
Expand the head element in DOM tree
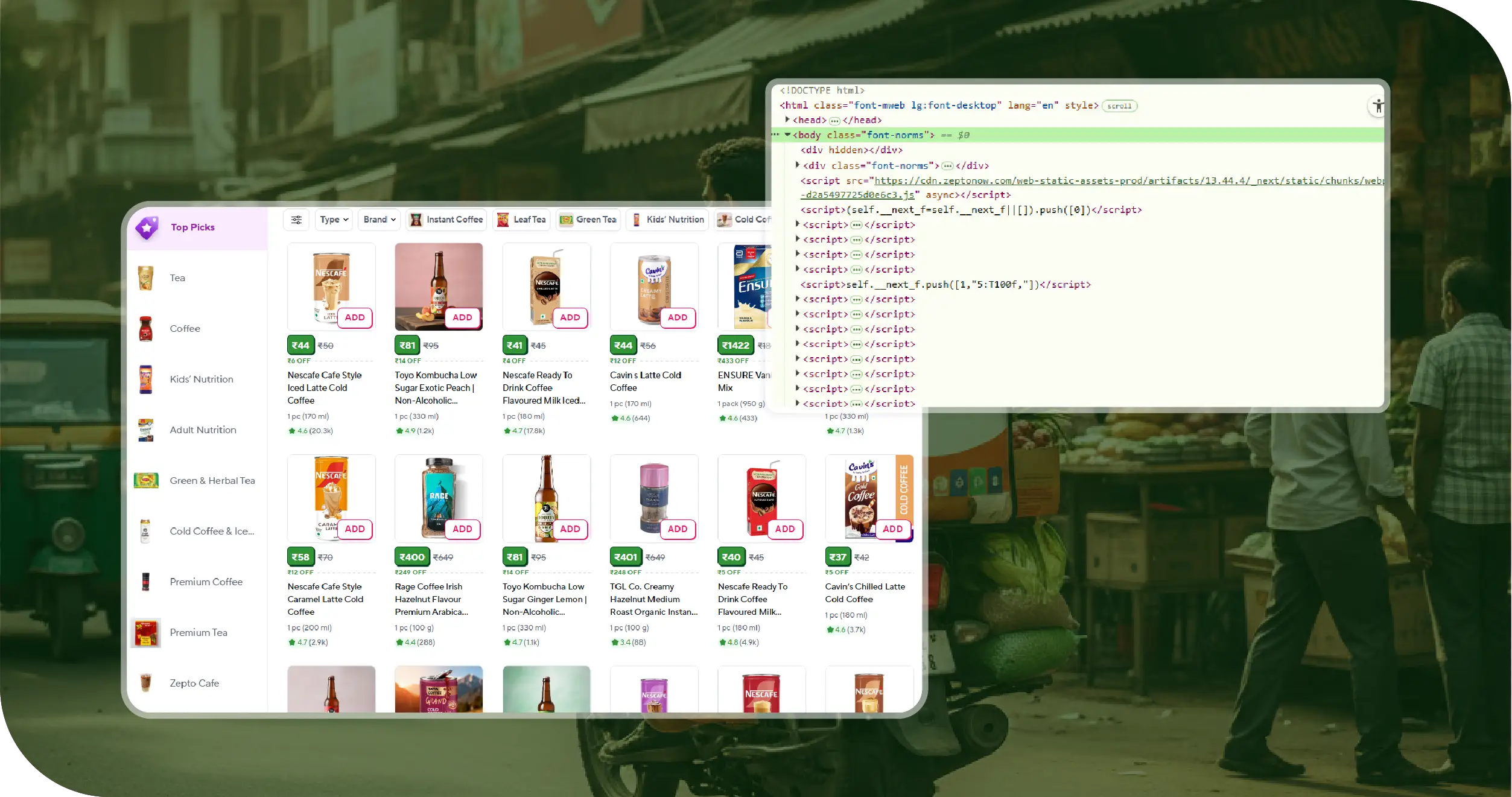(787, 119)
